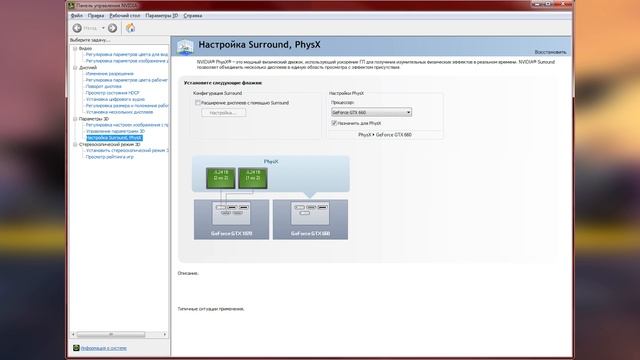Open Поворот дисплея task
This screenshot has width=640, height=360.
point(104,87)
